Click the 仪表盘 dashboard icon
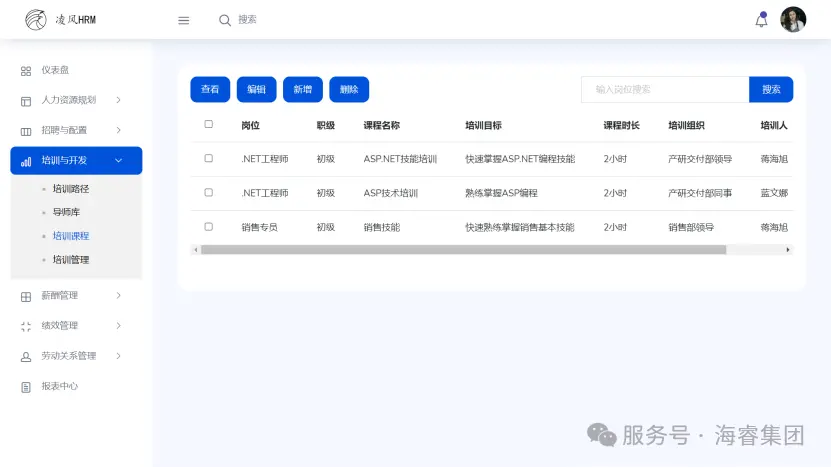Screen dimensions: 831x468 tap(26, 71)
